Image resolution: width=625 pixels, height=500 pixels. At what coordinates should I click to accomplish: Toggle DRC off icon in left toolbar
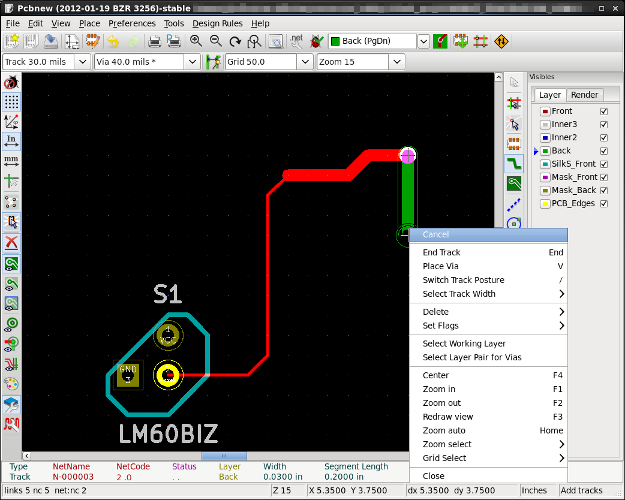point(11,83)
